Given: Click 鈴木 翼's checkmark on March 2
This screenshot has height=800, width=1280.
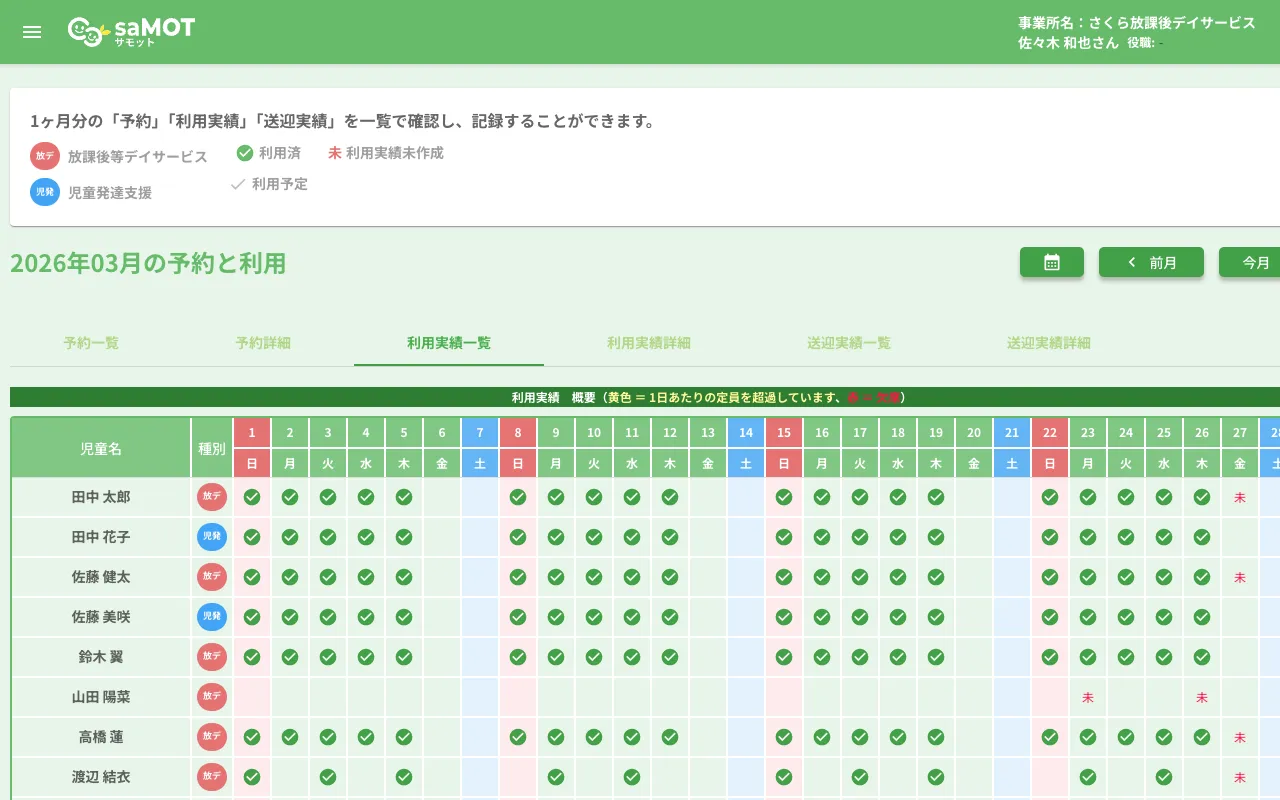Looking at the screenshot, I should coord(289,657).
